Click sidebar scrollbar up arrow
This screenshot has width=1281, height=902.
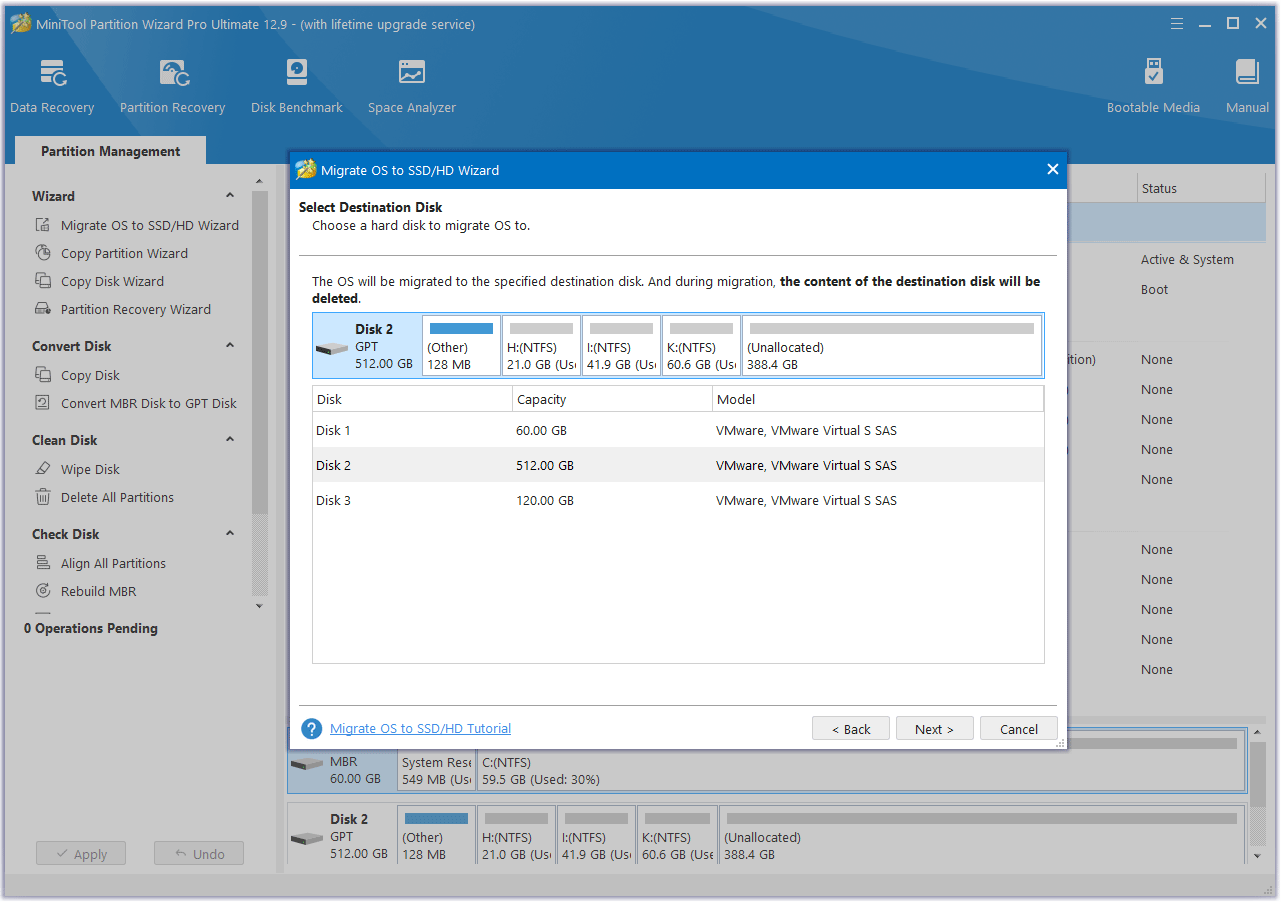pyautogui.click(x=260, y=182)
